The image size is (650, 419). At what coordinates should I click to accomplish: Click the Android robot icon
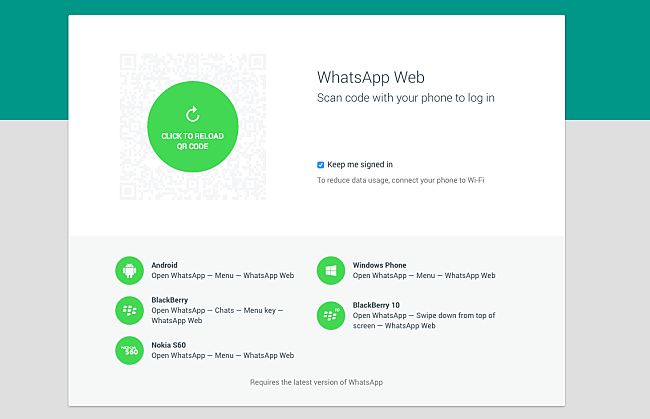pyautogui.click(x=129, y=271)
